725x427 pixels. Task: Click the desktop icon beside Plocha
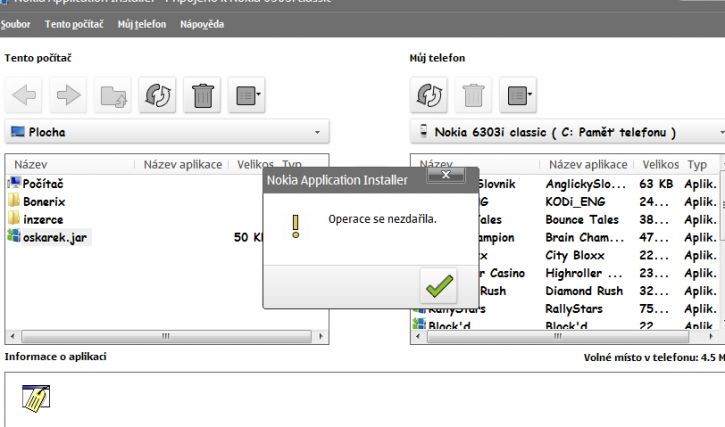coord(18,131)
